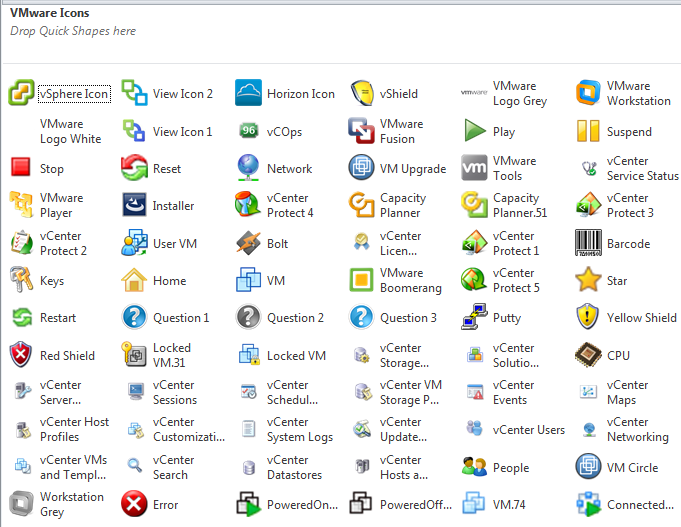Image resolution: width=681 pixels, height=527 pixels.
Task: Click the Home house icon
Action: click(x=134, y=279)
